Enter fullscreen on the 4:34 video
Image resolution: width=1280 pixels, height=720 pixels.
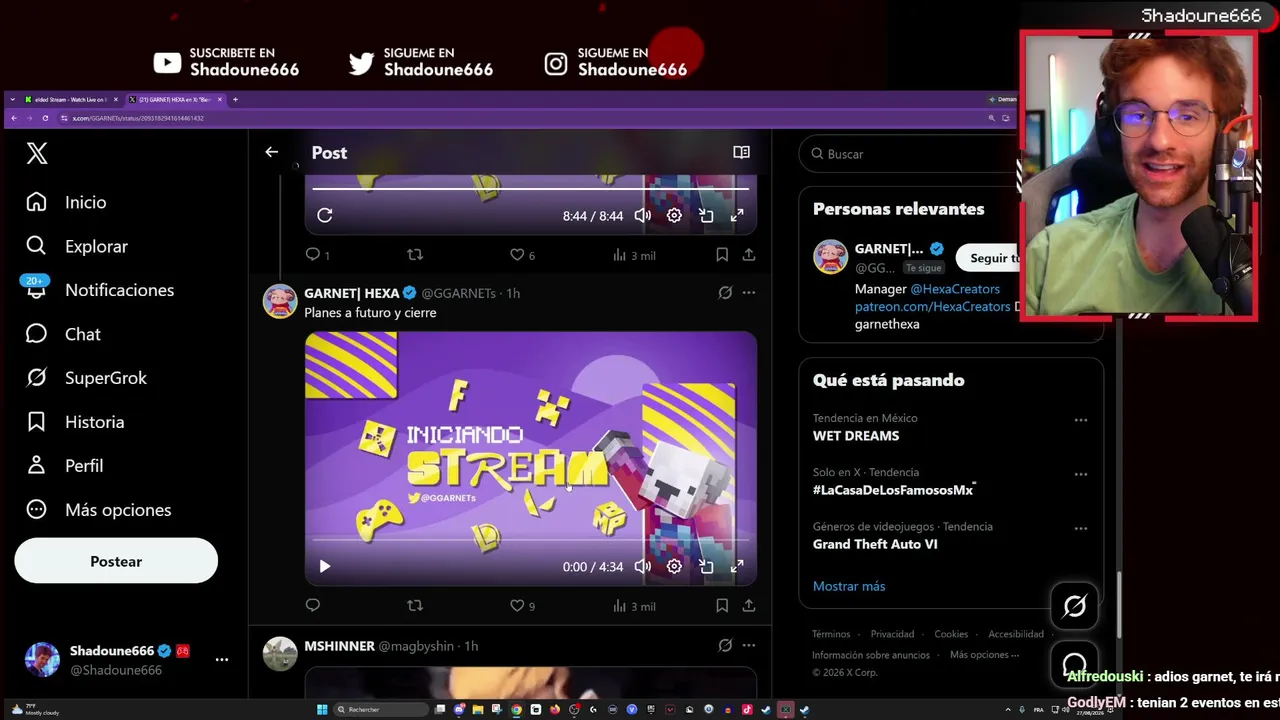coord(737,566)
